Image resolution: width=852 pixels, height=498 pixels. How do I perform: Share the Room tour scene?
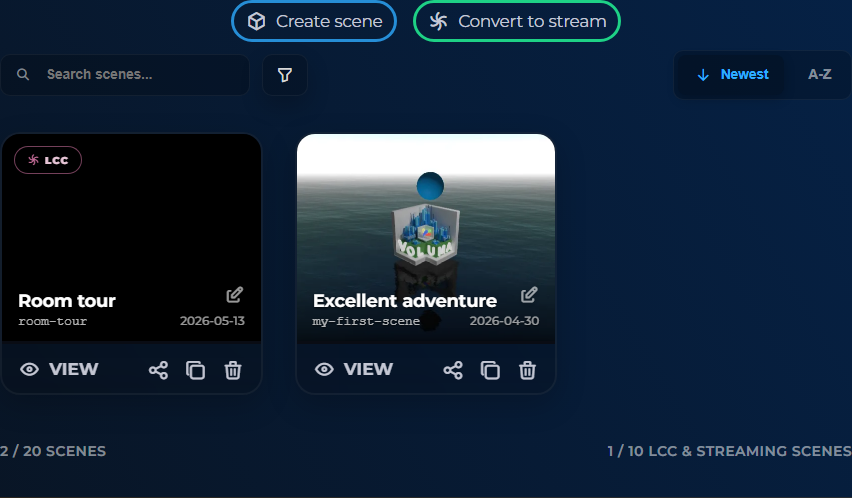pyautogui.click(x=158, y=370)
